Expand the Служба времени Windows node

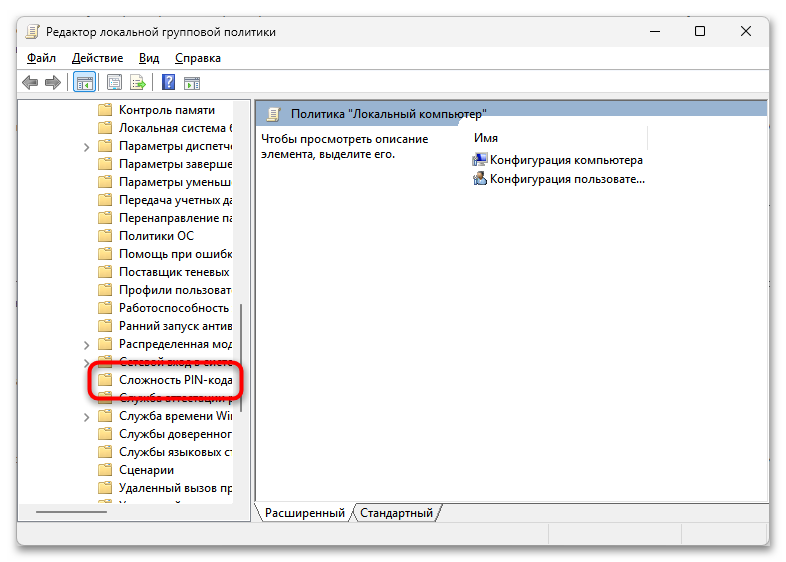[86, 417]
